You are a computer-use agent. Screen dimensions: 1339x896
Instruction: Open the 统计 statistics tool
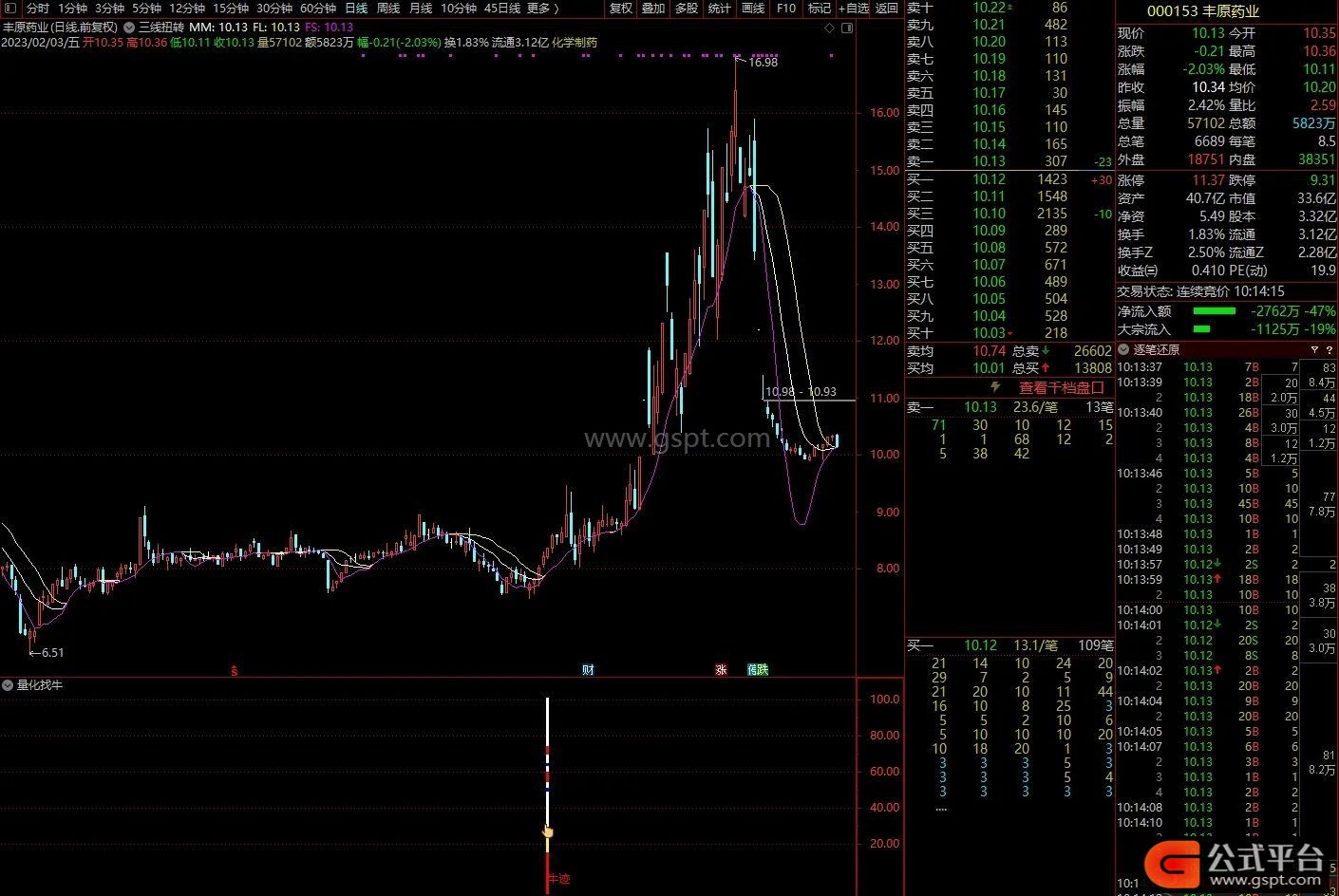720,8
